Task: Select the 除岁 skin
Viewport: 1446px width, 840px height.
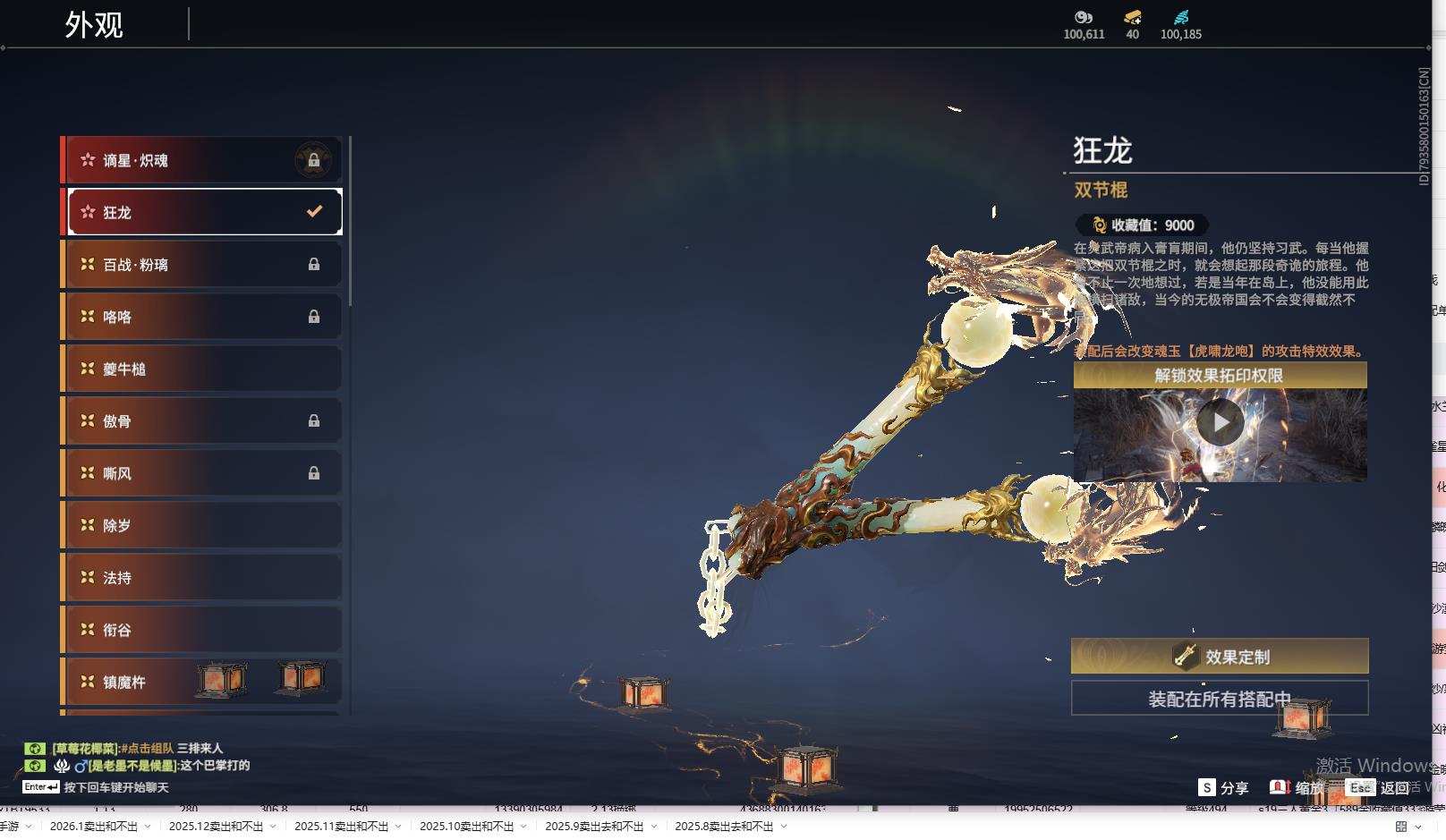Action: 201,524
